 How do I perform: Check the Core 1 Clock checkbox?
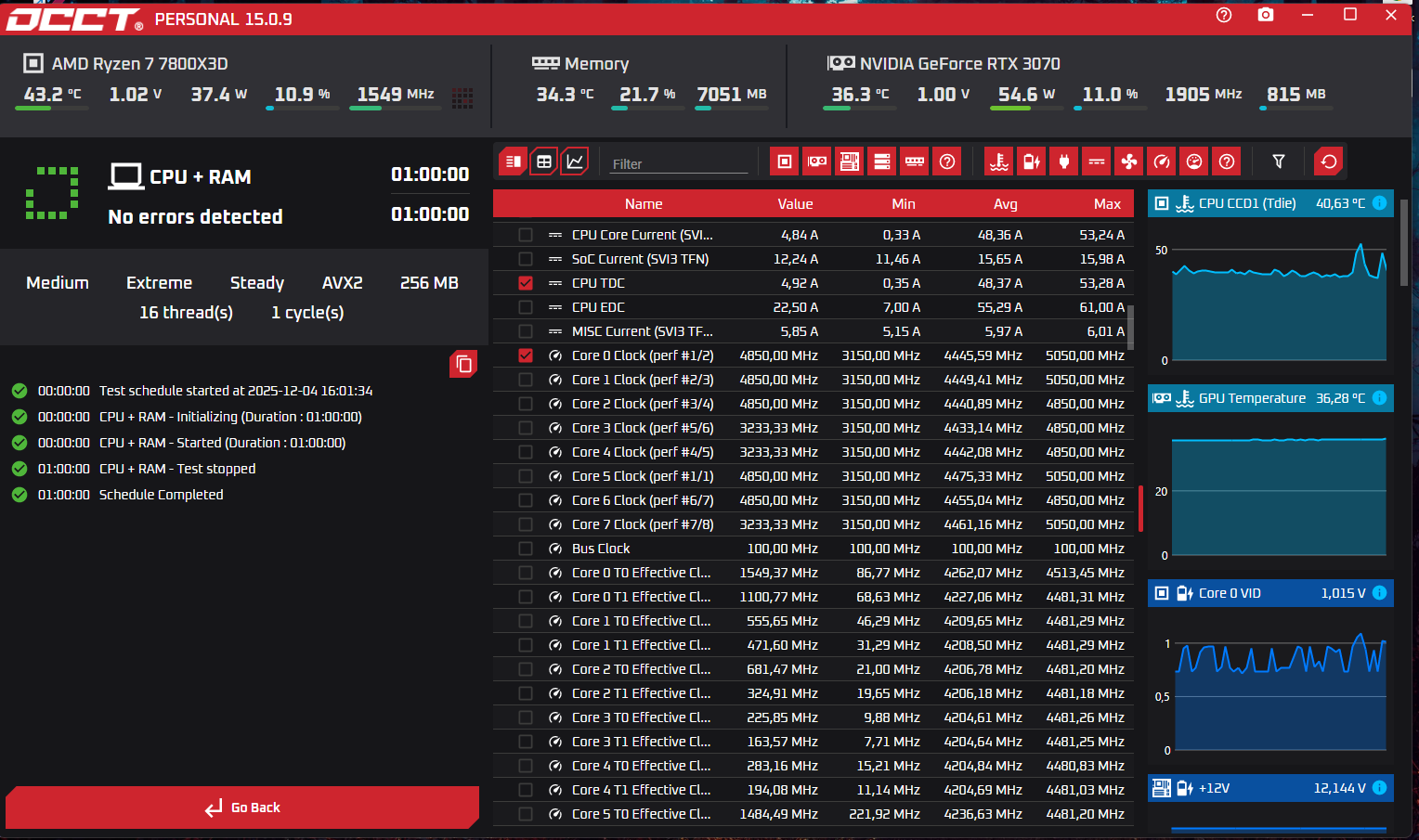click(526, 380)
